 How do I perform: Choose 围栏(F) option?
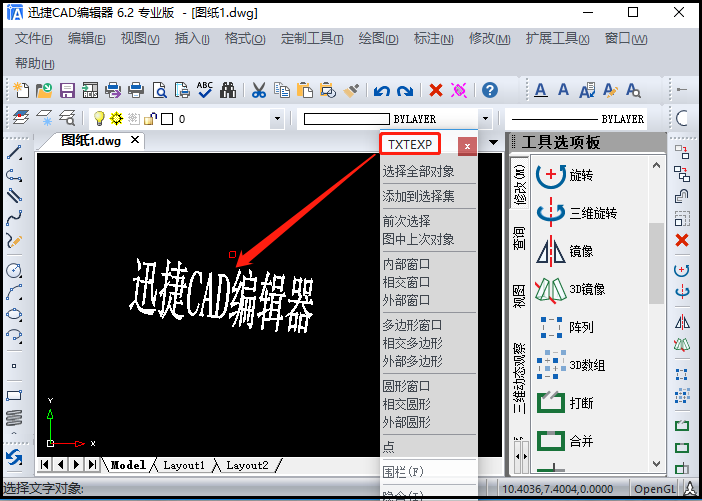click(x=403, y=471)
